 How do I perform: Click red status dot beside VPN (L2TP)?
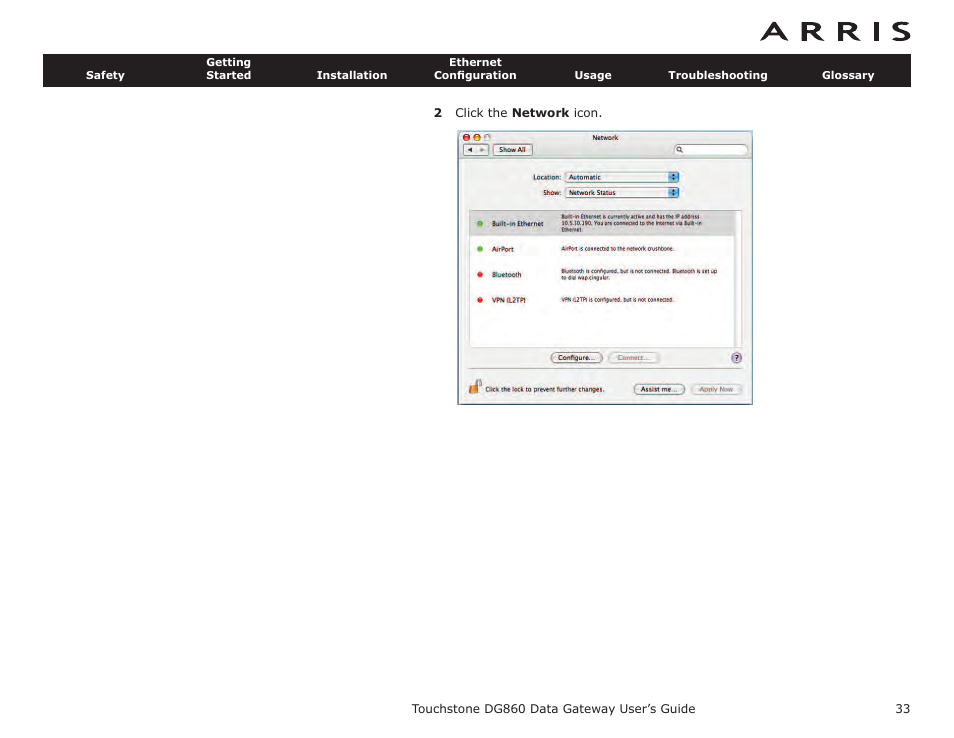click(x=480, y=300)
